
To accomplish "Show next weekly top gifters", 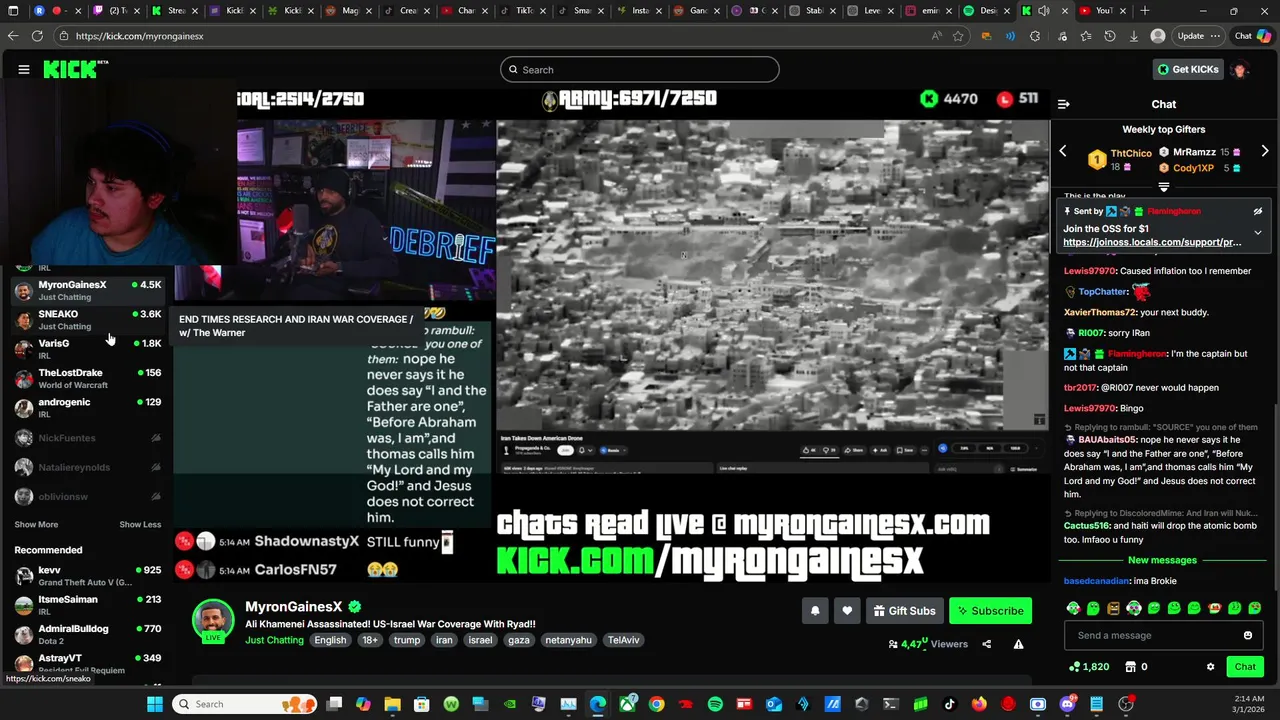I will pos(1265,151).
